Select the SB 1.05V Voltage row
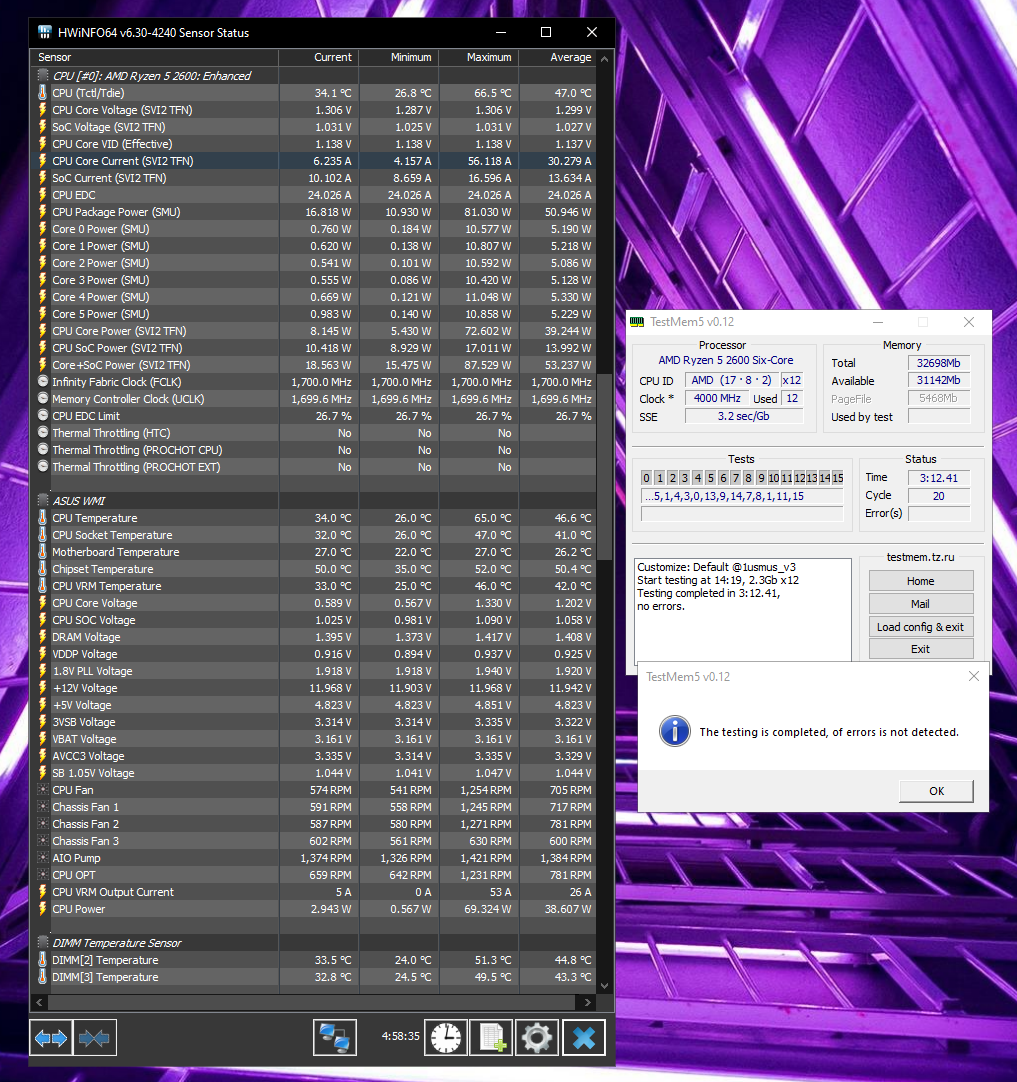Image resolution: width=1017 pixels, height=1082 pixels. tap(314, 773)
